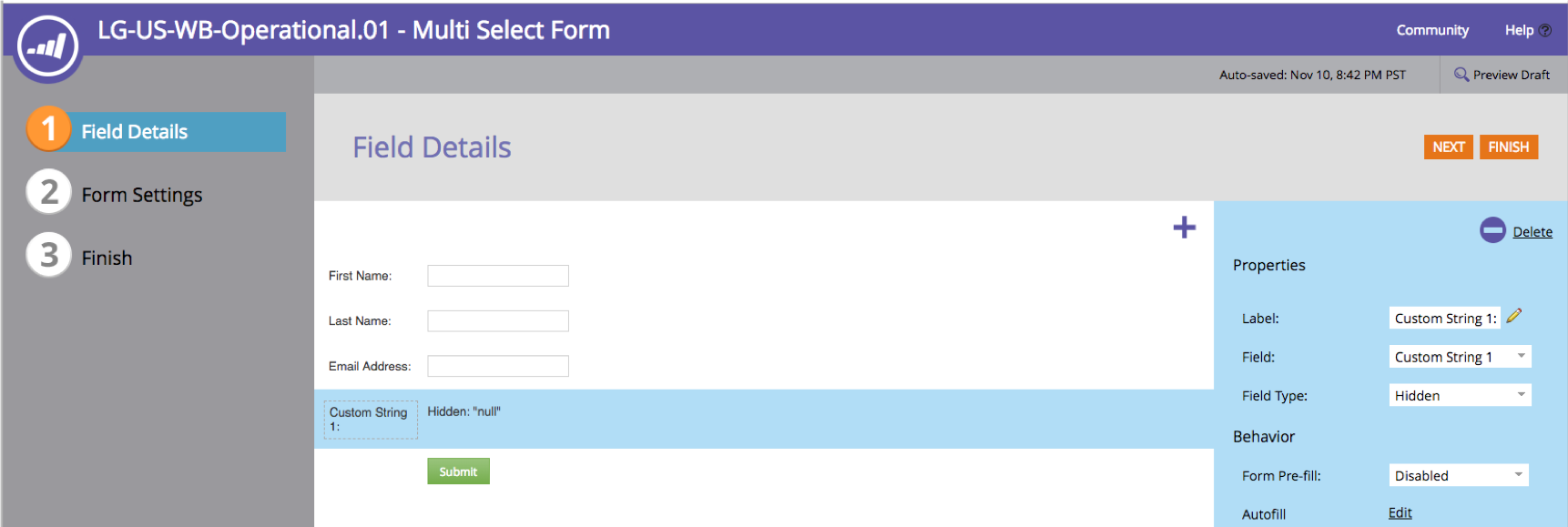Add a new field with plus icon
The width and height of the screenshot is (1568, 527).
(1184, 228)
